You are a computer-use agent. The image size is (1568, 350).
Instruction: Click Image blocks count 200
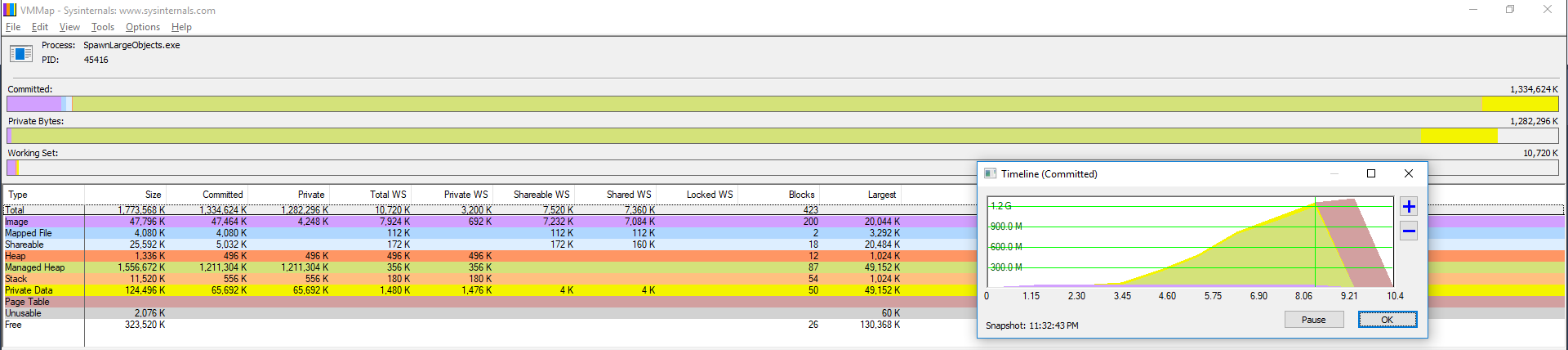point(810,222)
